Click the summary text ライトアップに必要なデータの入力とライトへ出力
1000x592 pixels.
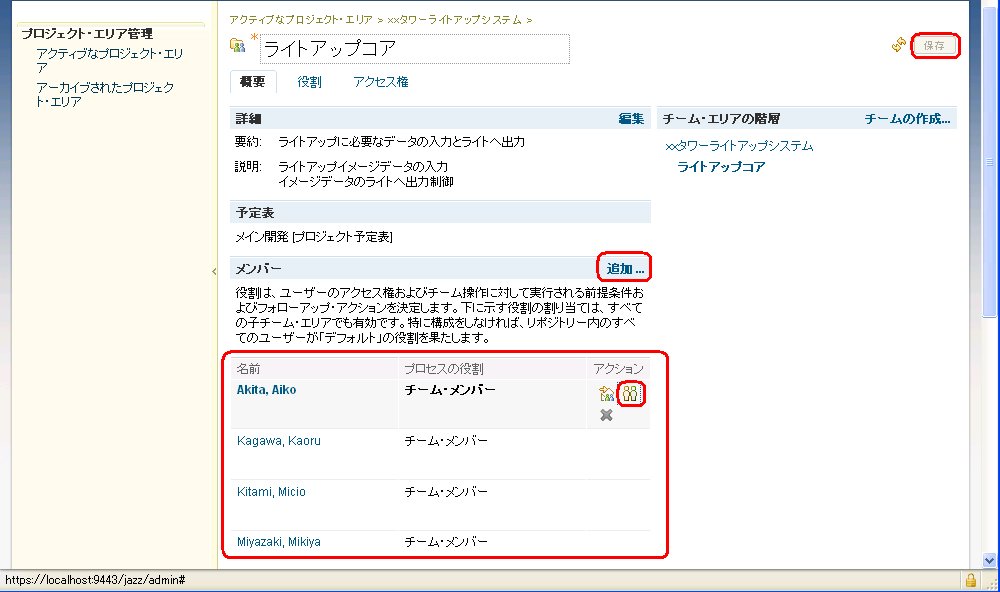(x=401, y=142)
